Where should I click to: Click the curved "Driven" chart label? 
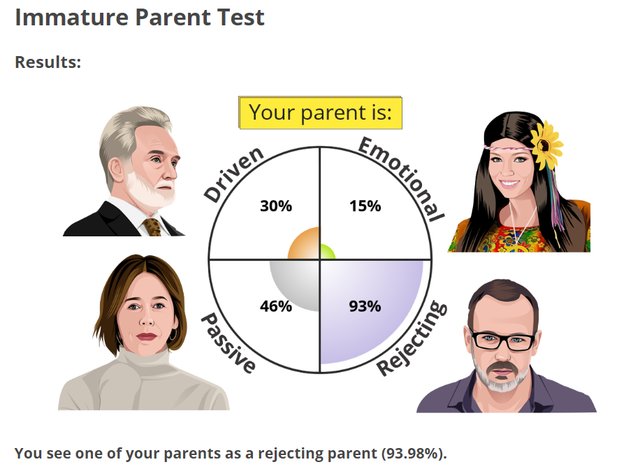(x=234, y=174)
